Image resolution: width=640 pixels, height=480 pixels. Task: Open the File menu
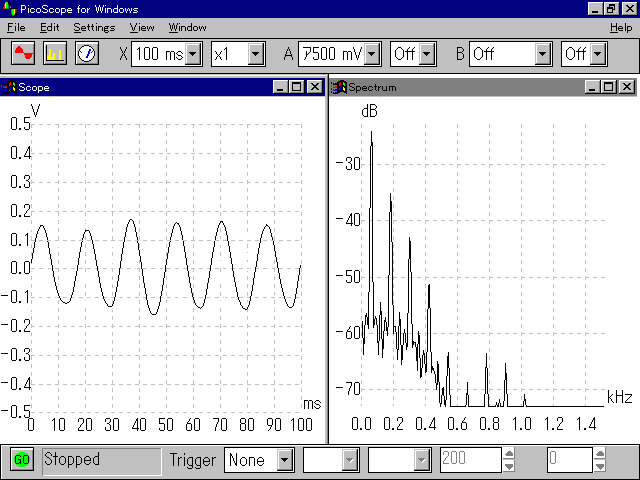(16, 27)
